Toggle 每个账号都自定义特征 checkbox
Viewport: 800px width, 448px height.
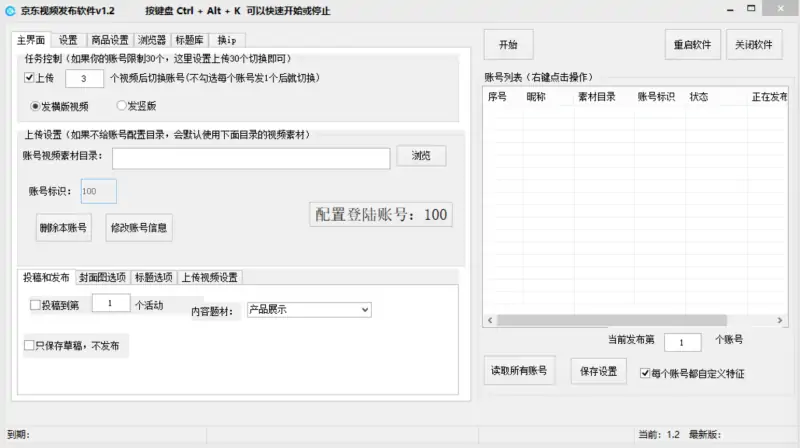click(646, 373)
